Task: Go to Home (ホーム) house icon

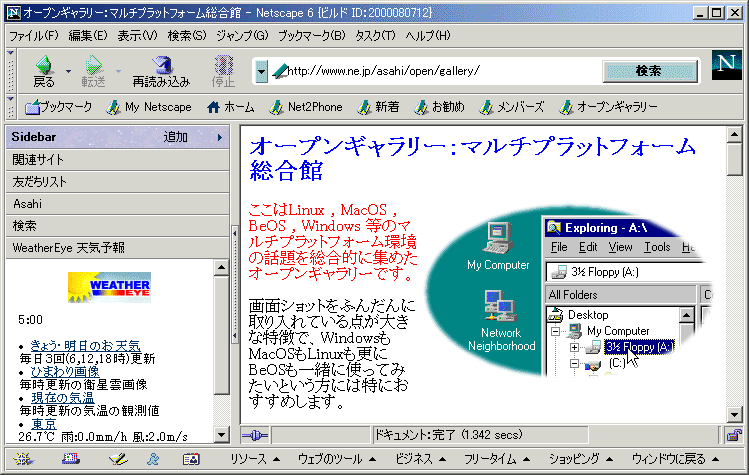Action: 214,108
